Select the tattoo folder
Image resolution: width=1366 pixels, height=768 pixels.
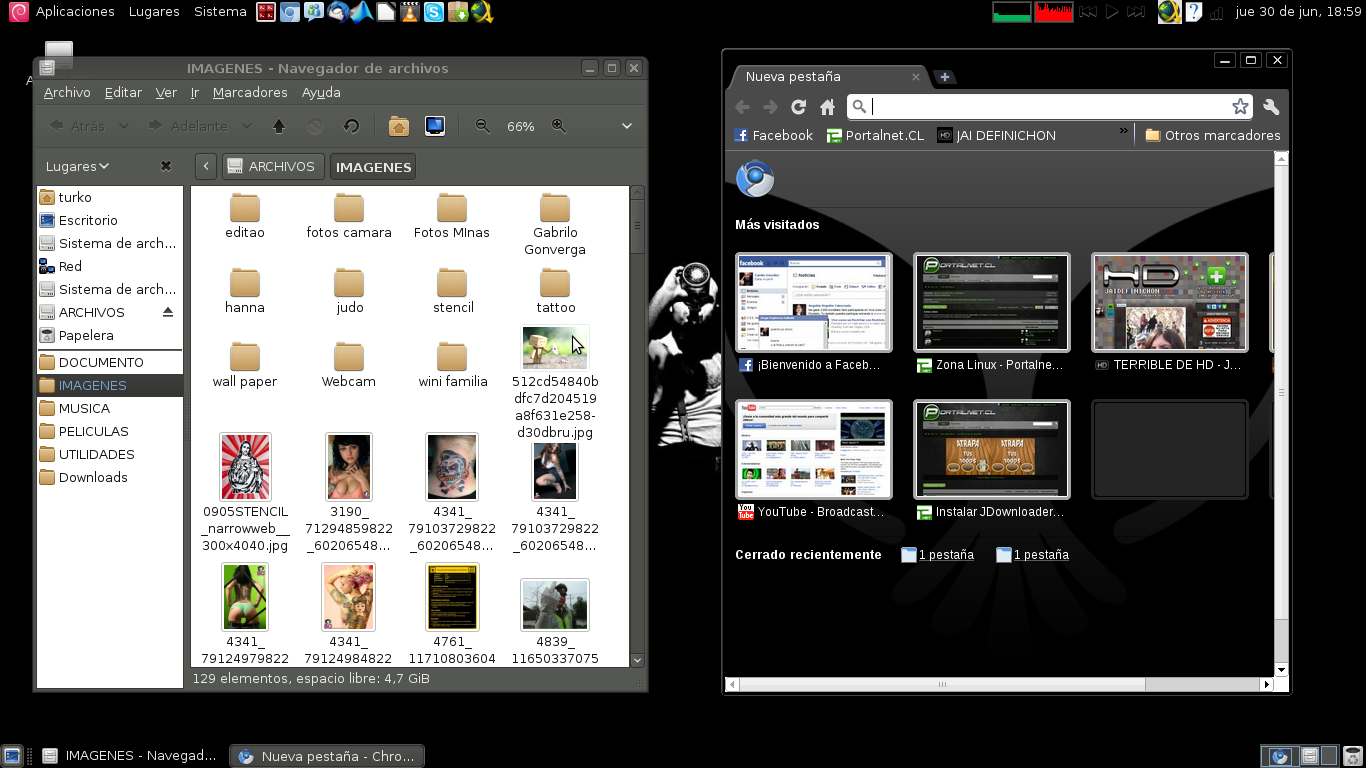point(555,292)
